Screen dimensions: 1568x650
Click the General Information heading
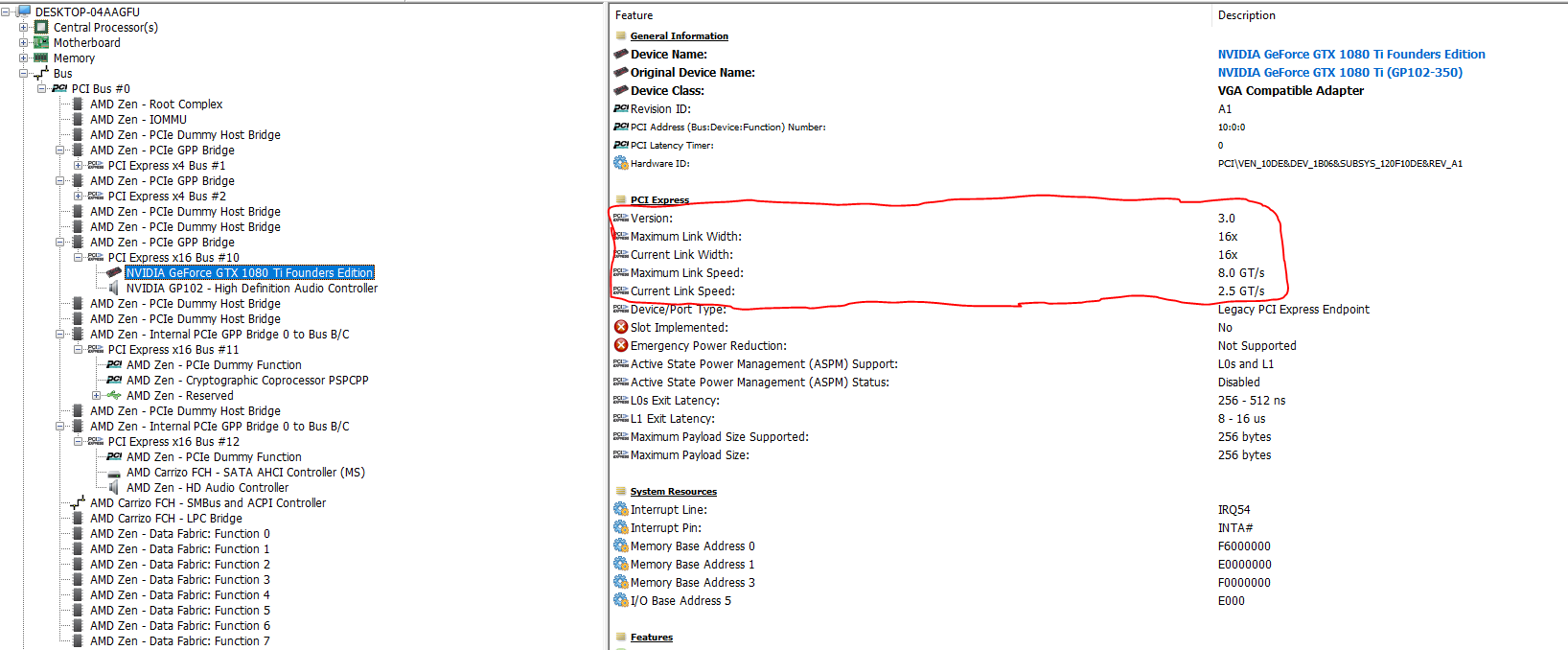point(679,35)
